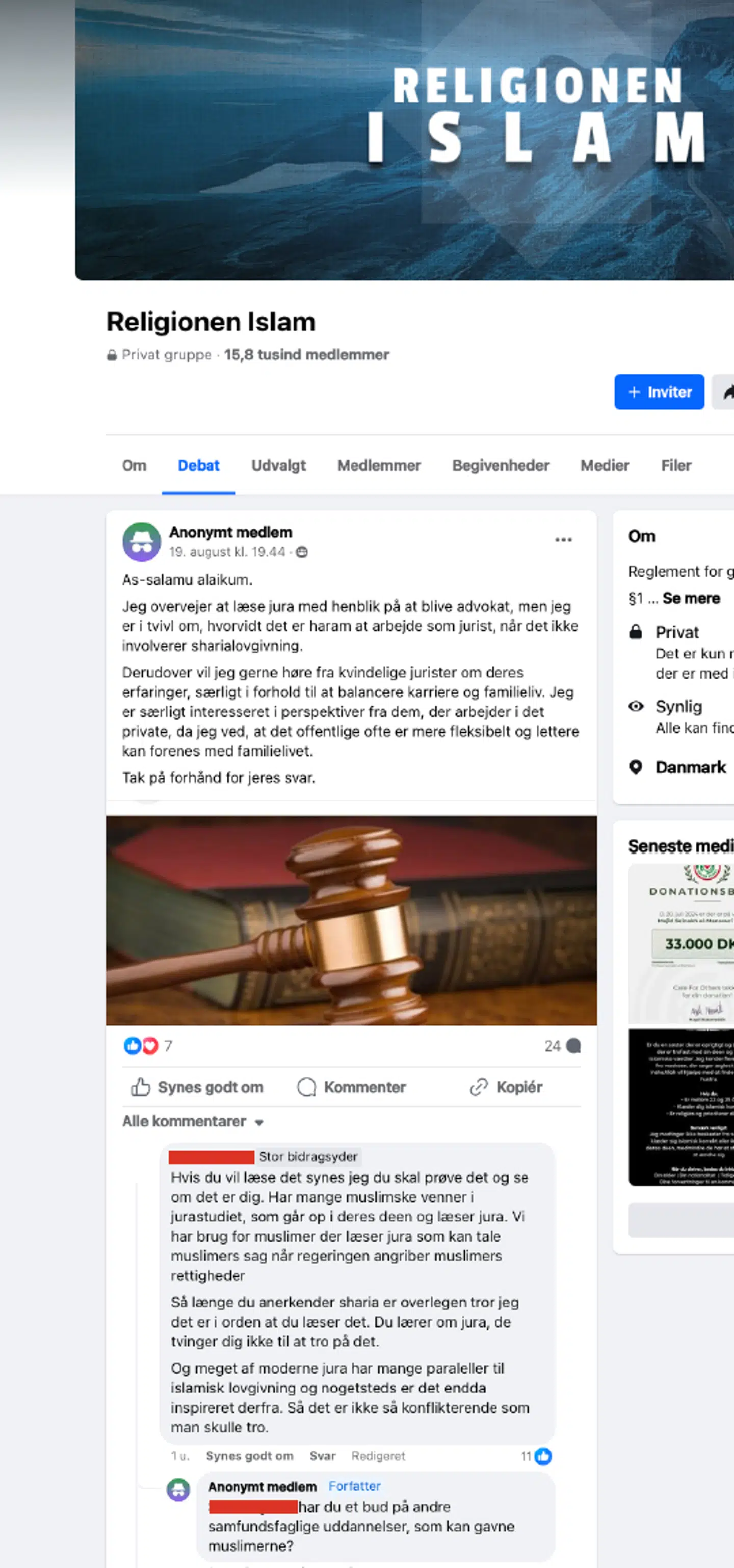Toggle Synes godt om on first comment
The width and height of the screenshot is (734, 1568).
[x=249, y=1456]
